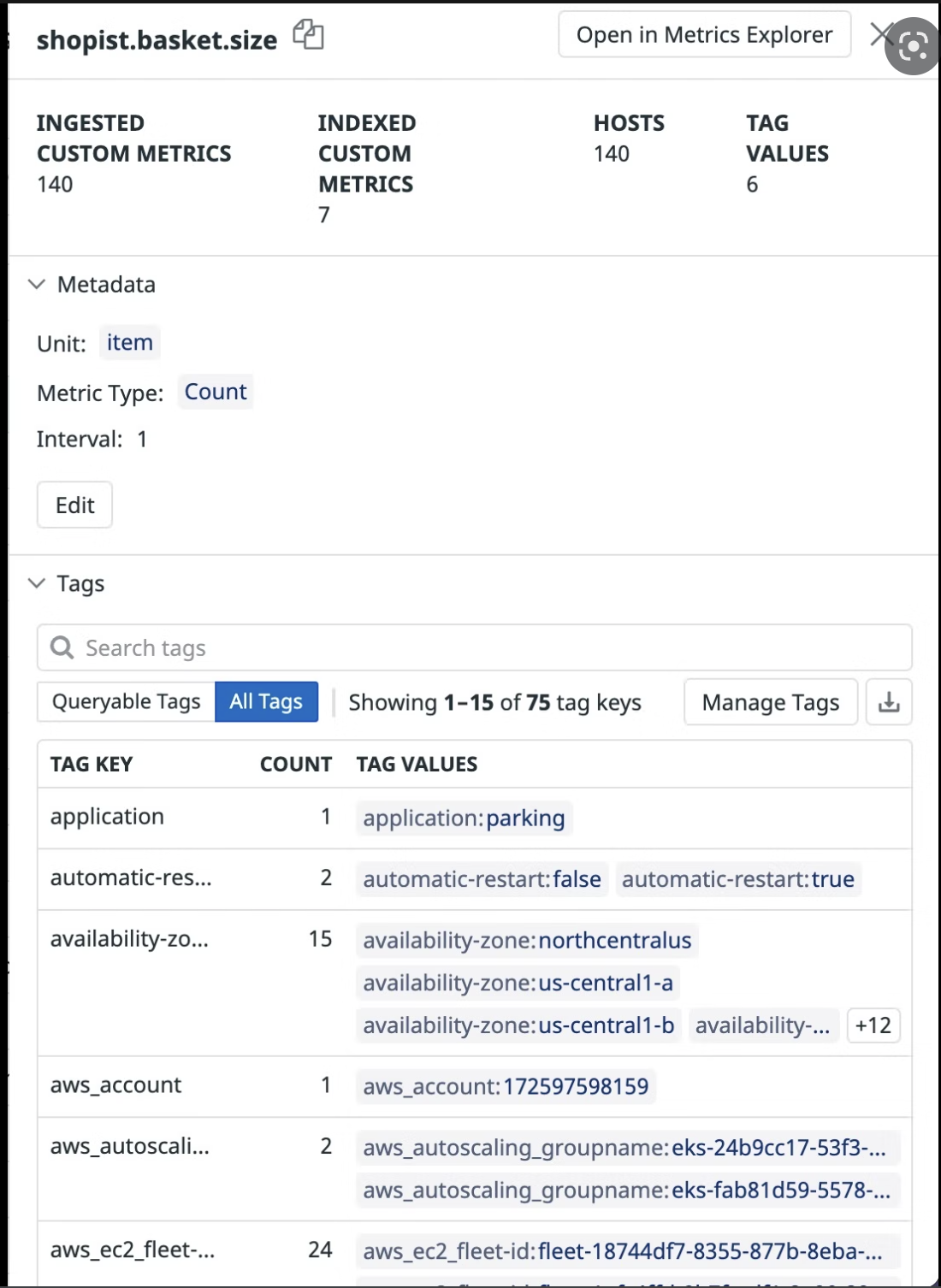This screenshot has height=1288, width=941.
Task: Expand the +12 hidden availability-zone values
Action: point(873,1025)
